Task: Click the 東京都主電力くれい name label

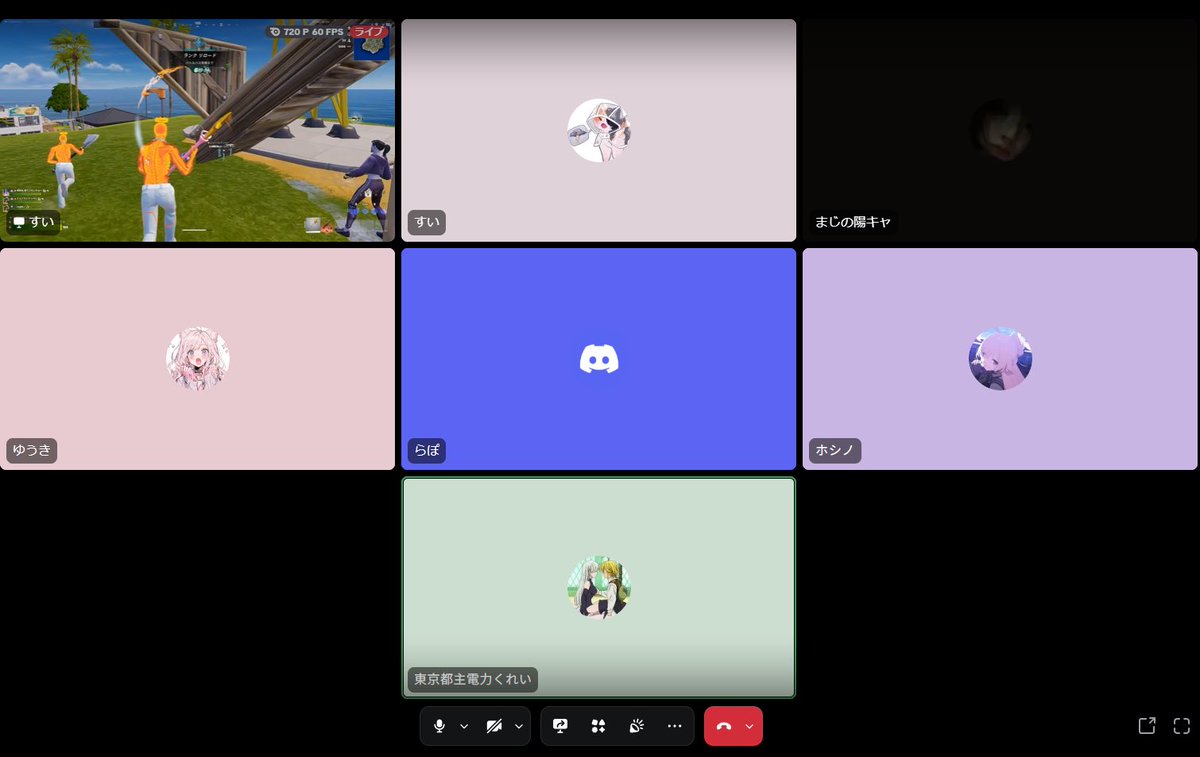Action: click(473, 680)
